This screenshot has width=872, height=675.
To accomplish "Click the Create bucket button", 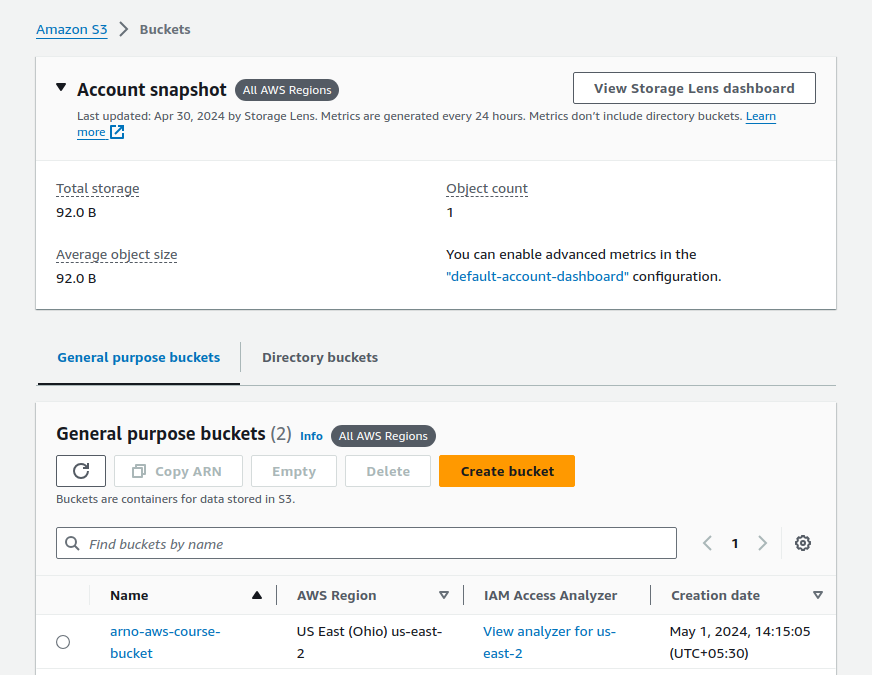I will click(507, 471).
